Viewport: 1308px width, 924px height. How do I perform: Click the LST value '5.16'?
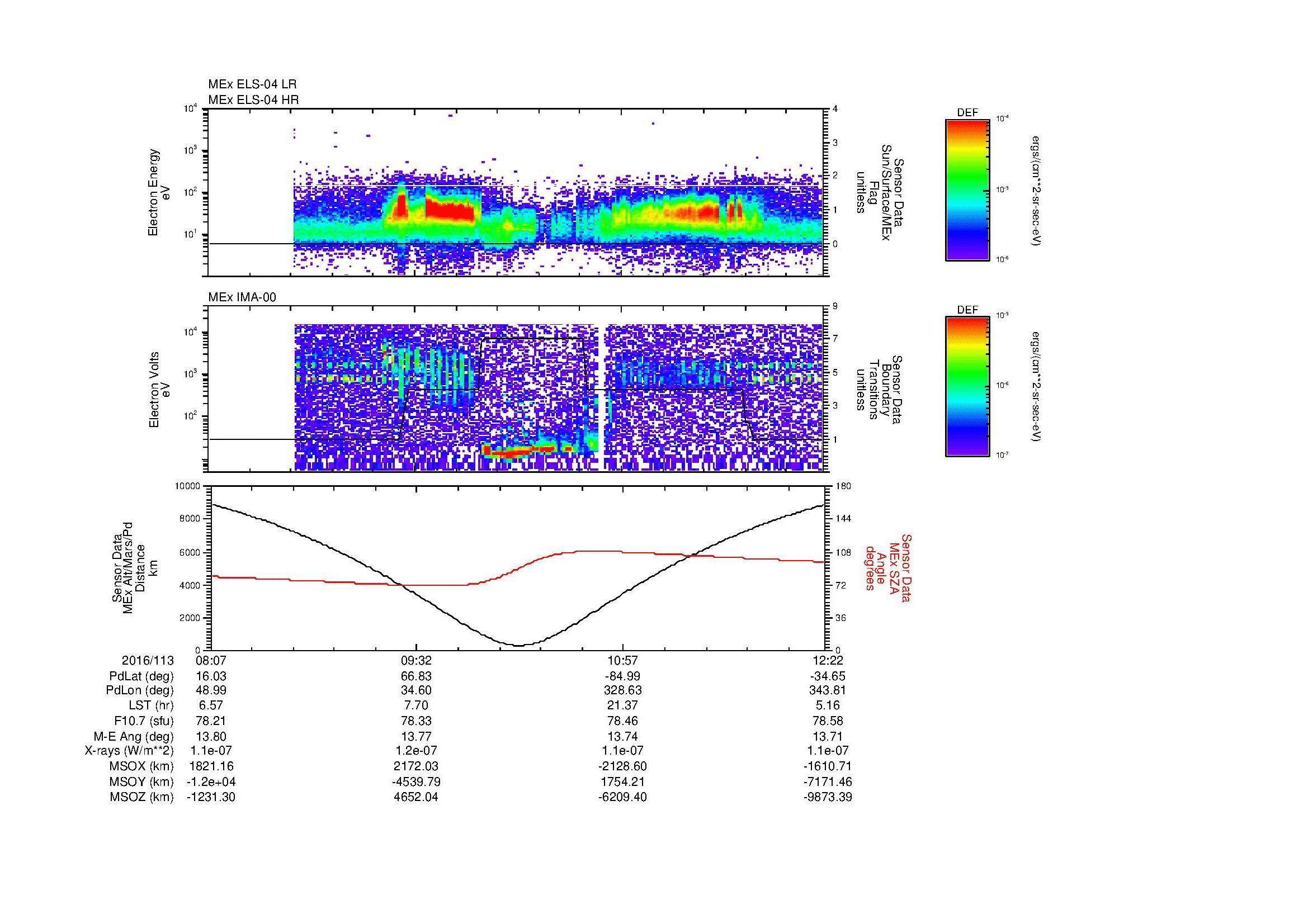[x=829, y=706]
